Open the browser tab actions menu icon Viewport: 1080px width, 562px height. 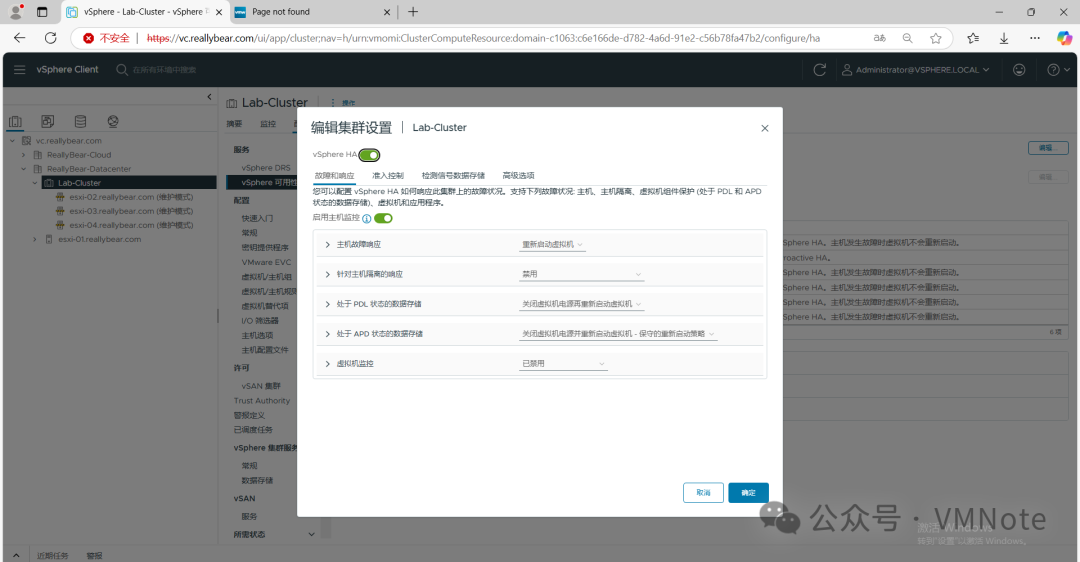coord(42,12)
